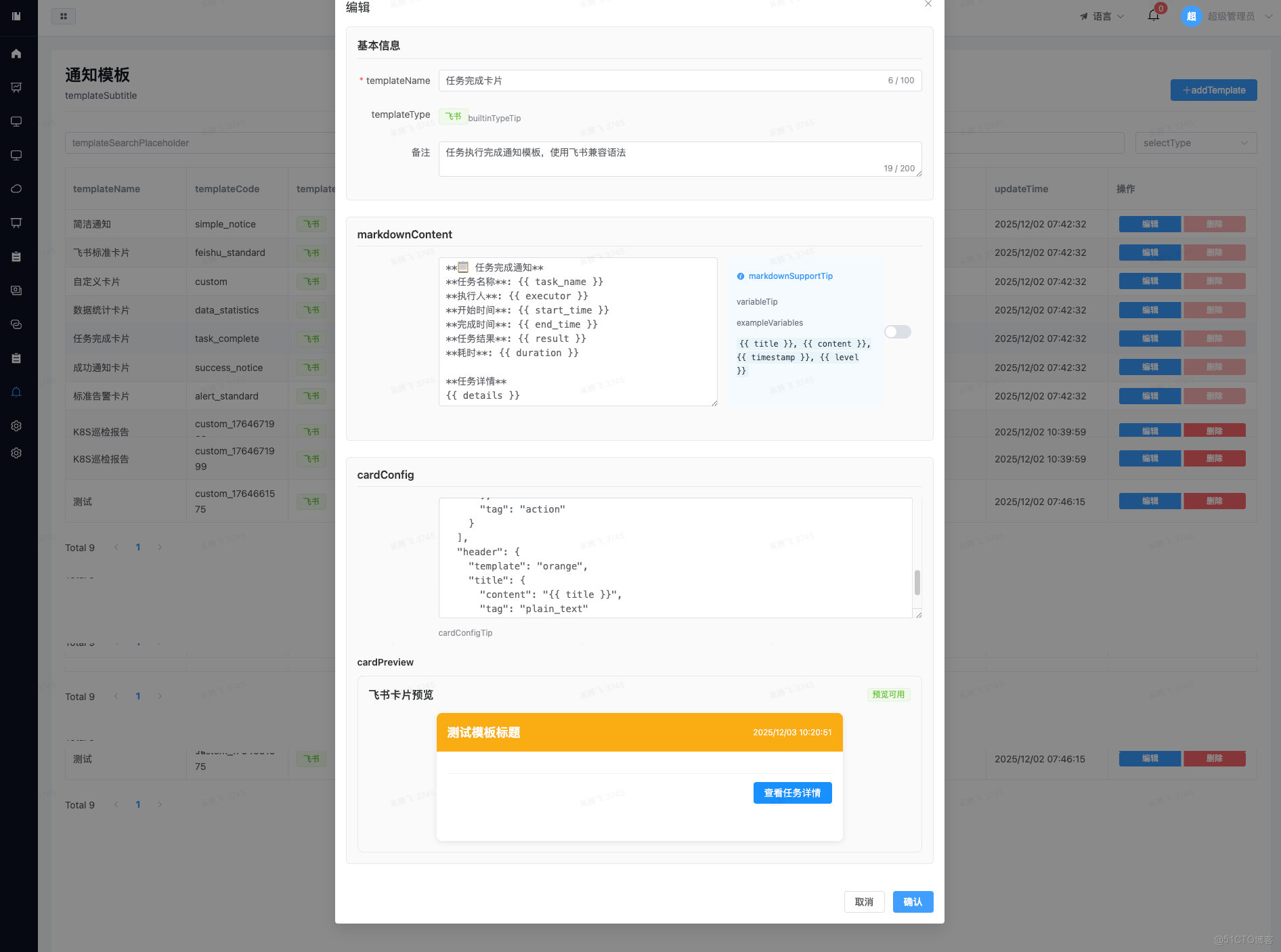Open the chain link icon in sidebar
This screenshot has height=952, width=1281.
click(16, 324)
